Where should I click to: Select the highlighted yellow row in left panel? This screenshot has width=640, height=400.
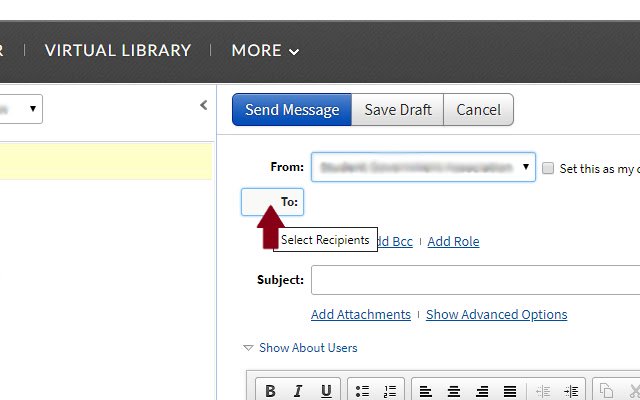tap(106, 161)
